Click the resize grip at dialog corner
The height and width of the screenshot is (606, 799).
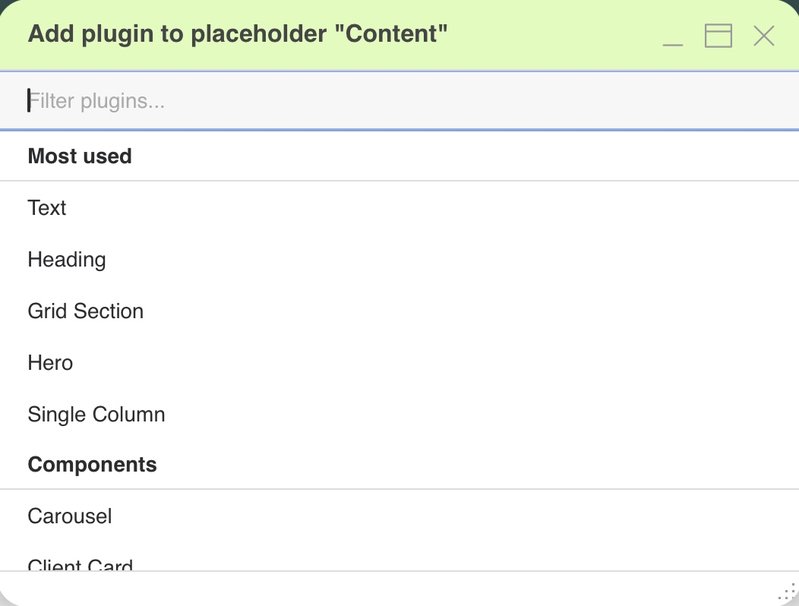[788, 593]
